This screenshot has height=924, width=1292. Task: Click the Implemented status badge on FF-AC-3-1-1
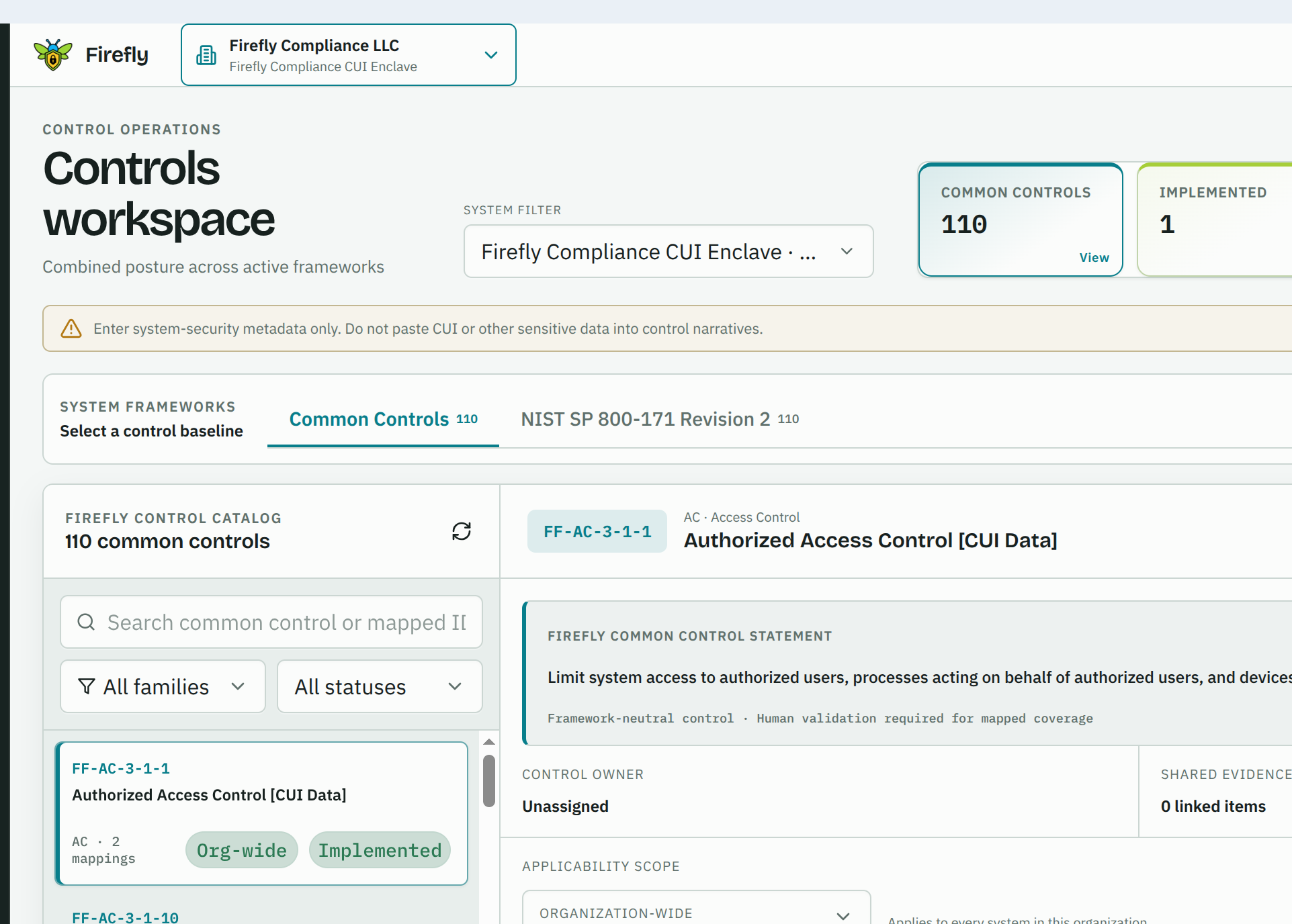click(x=380, y=850)
